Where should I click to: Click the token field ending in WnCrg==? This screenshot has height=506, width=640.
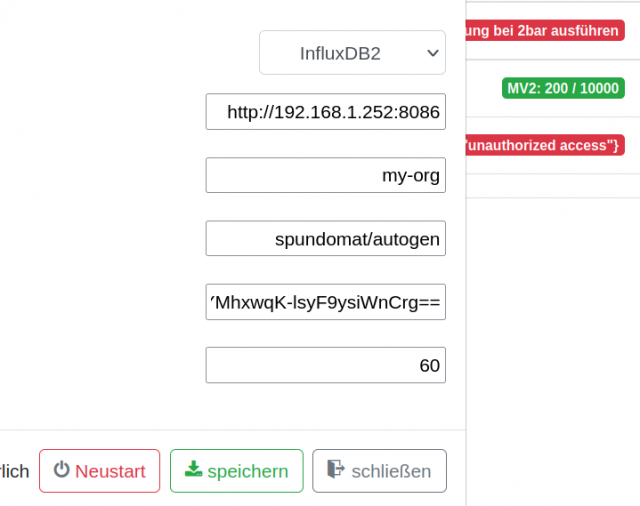pyautogui.click(x=326, y=302)
